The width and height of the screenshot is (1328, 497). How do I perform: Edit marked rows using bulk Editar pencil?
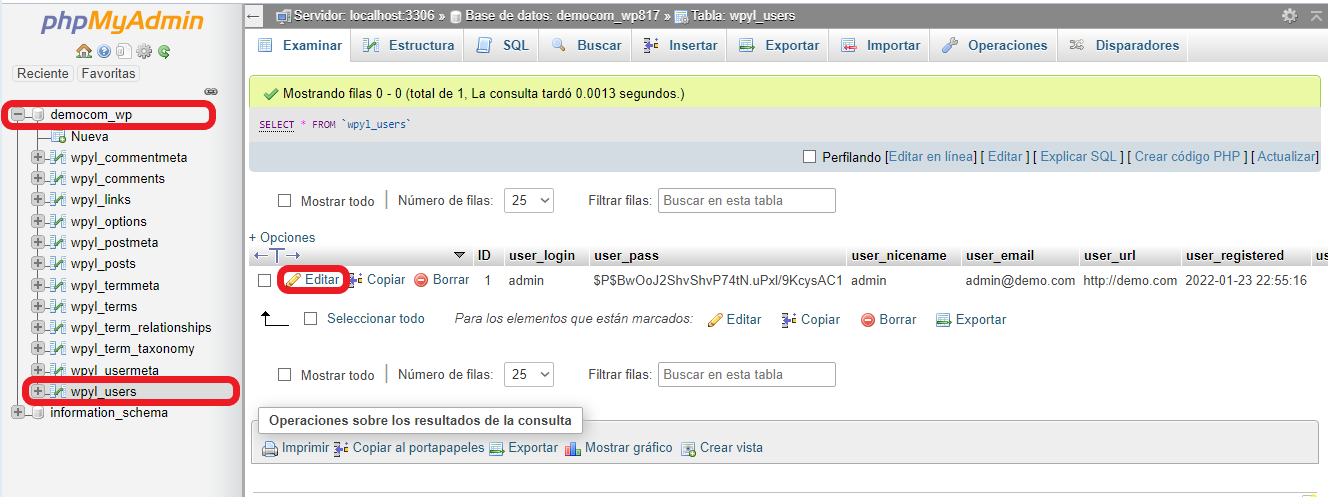[x=734, y=320]
